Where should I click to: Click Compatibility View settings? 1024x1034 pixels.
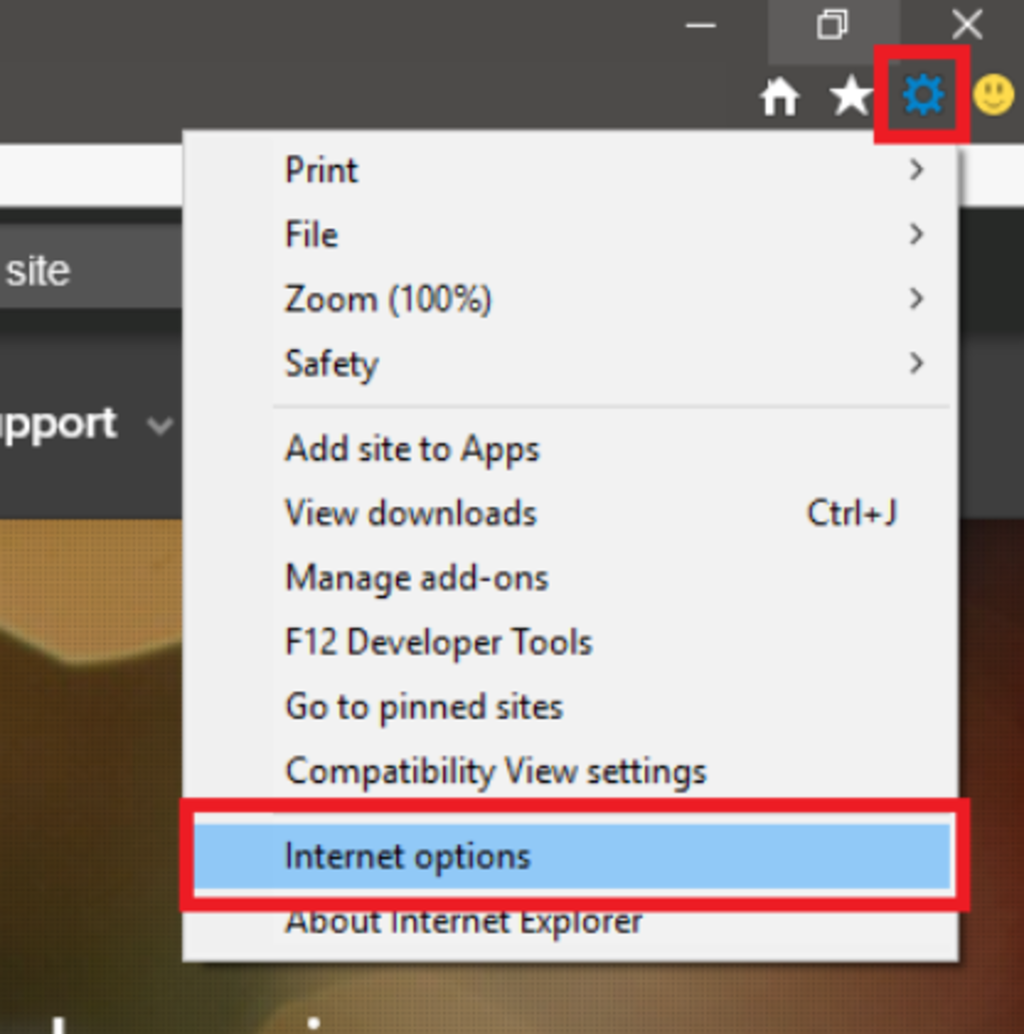click(x=495, y=771)
